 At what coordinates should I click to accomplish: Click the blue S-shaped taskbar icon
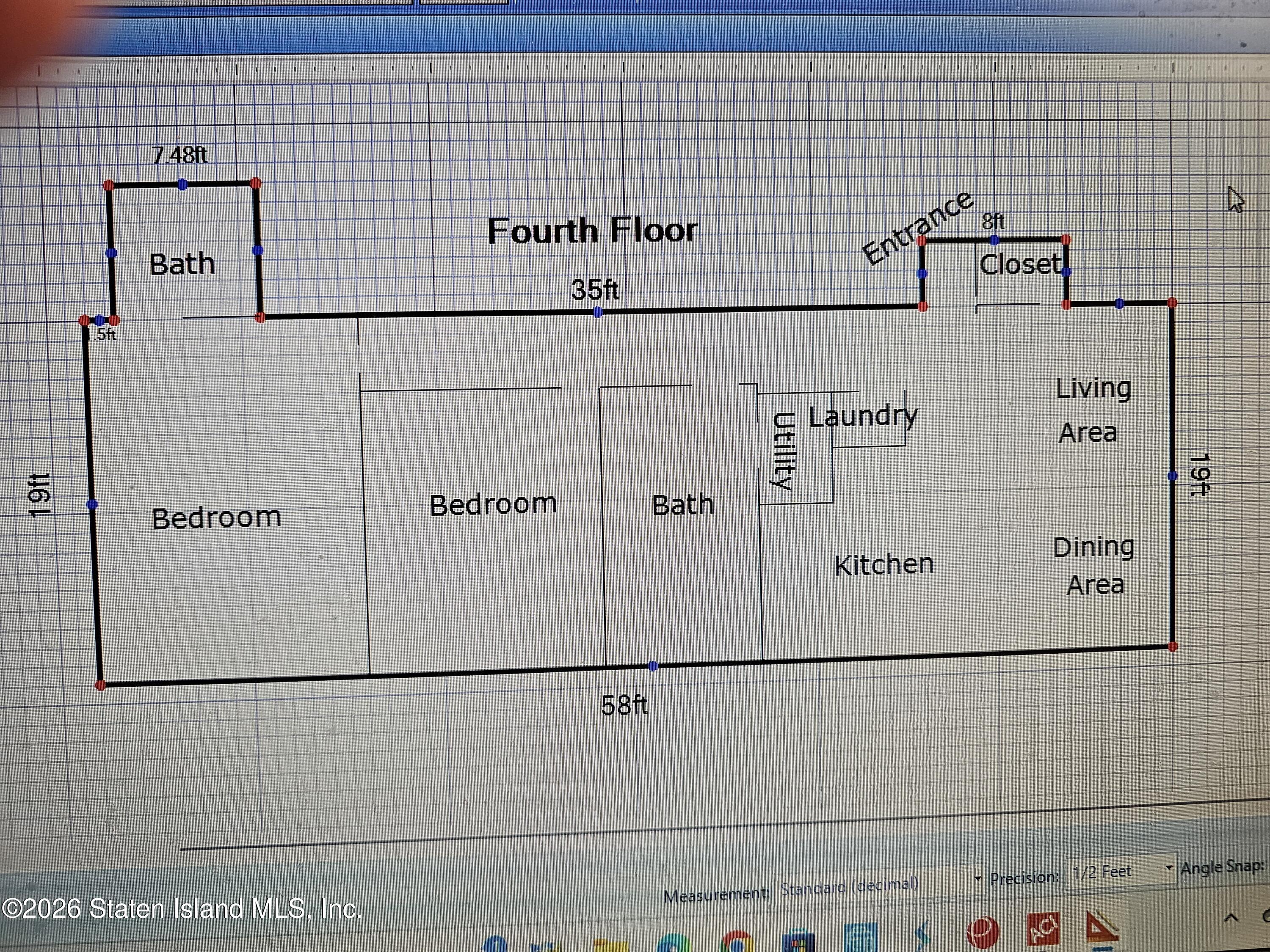click(922, 935)
